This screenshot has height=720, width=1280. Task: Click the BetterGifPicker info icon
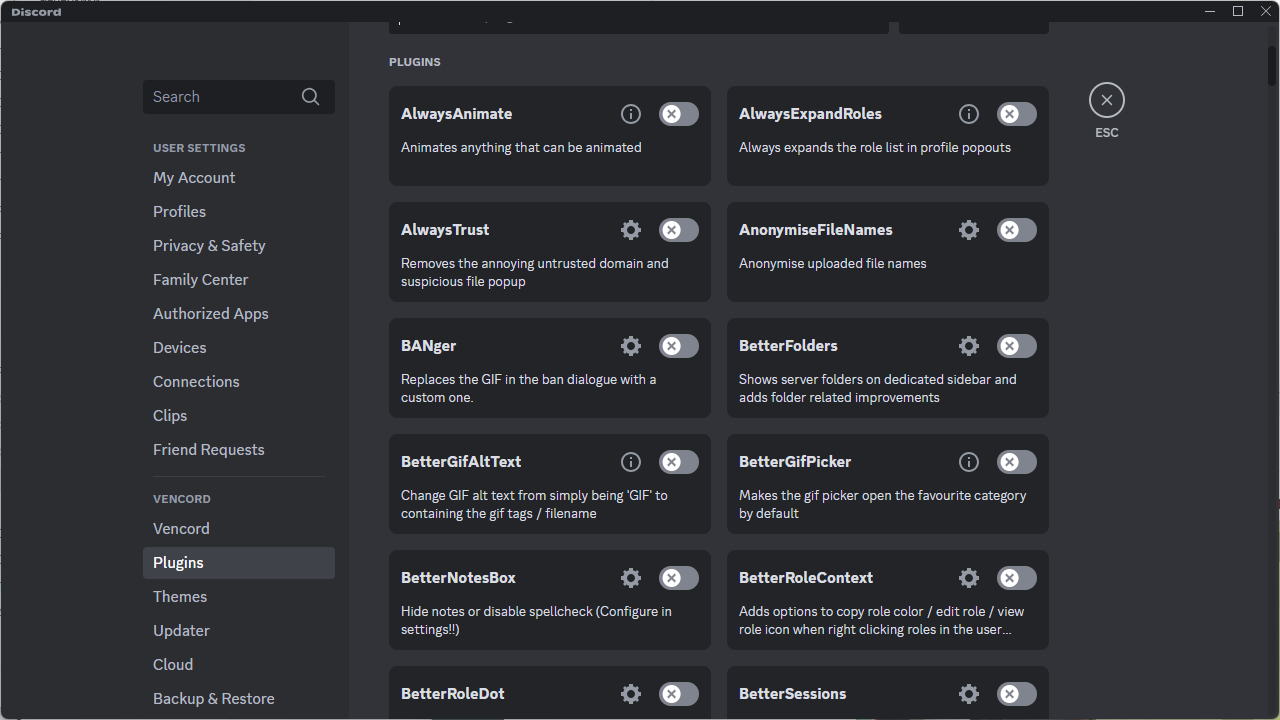(968, 462)
